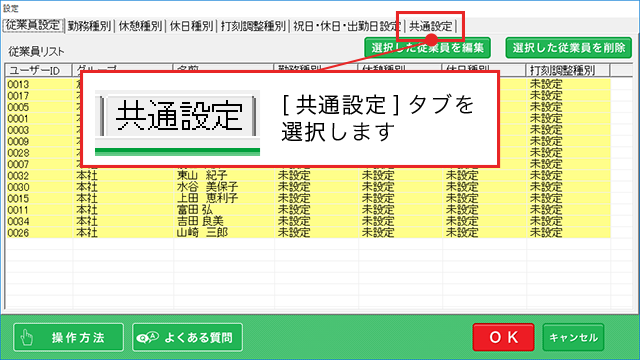Go to the 打刻調整種別 tab

(x=253, y=26)
